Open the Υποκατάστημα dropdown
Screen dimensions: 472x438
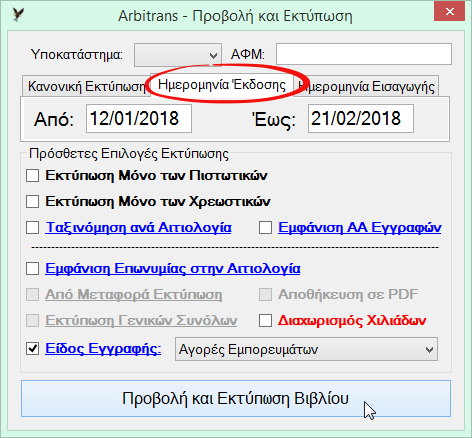178,55
